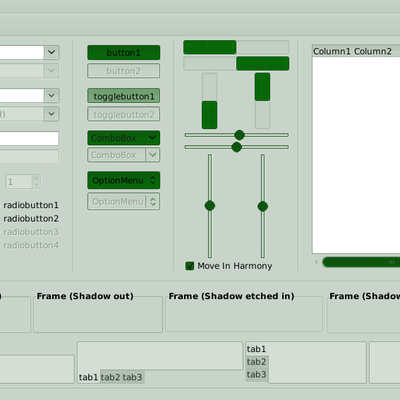Click the right vertical progress bar
The image size is (400, 400).
[262, 101]
